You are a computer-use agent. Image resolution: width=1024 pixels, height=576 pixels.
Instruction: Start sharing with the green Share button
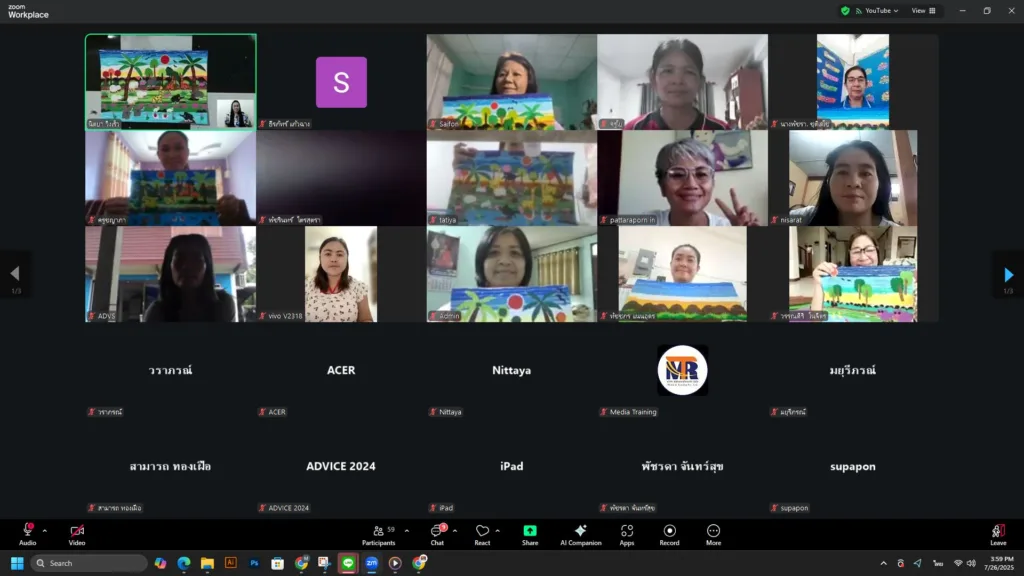(x=530, y=534)
